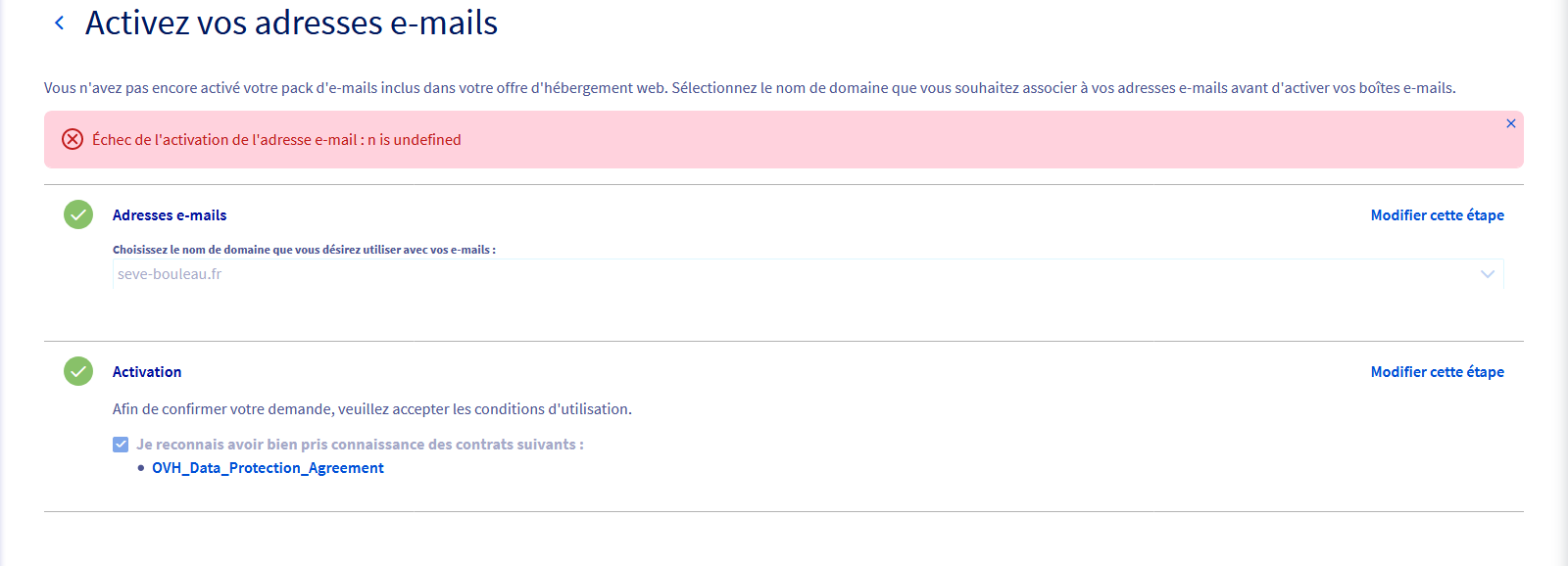
Task: Click green checkmark beside Adresses e-mails
Action: [x=78, y=214]
